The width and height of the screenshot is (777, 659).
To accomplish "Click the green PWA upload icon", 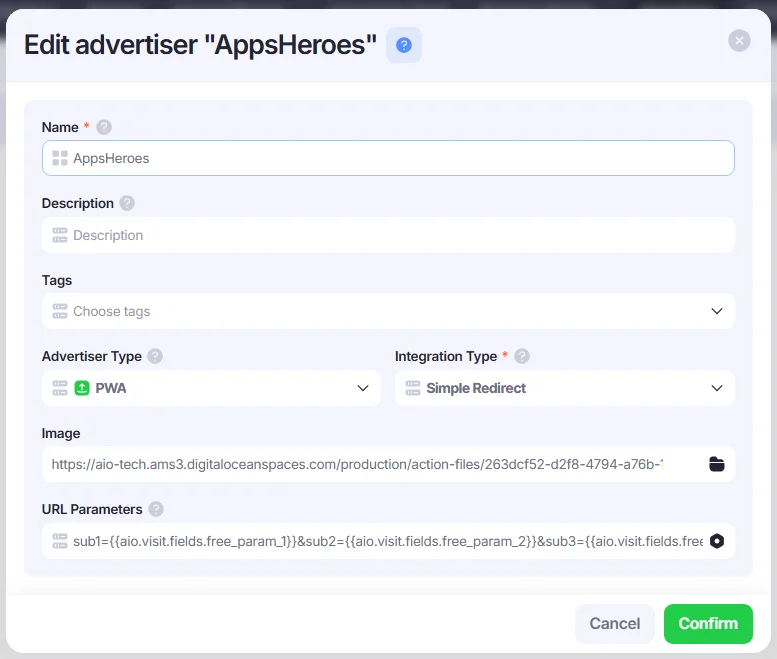I will pyautogui.click(x=82, y=388).
